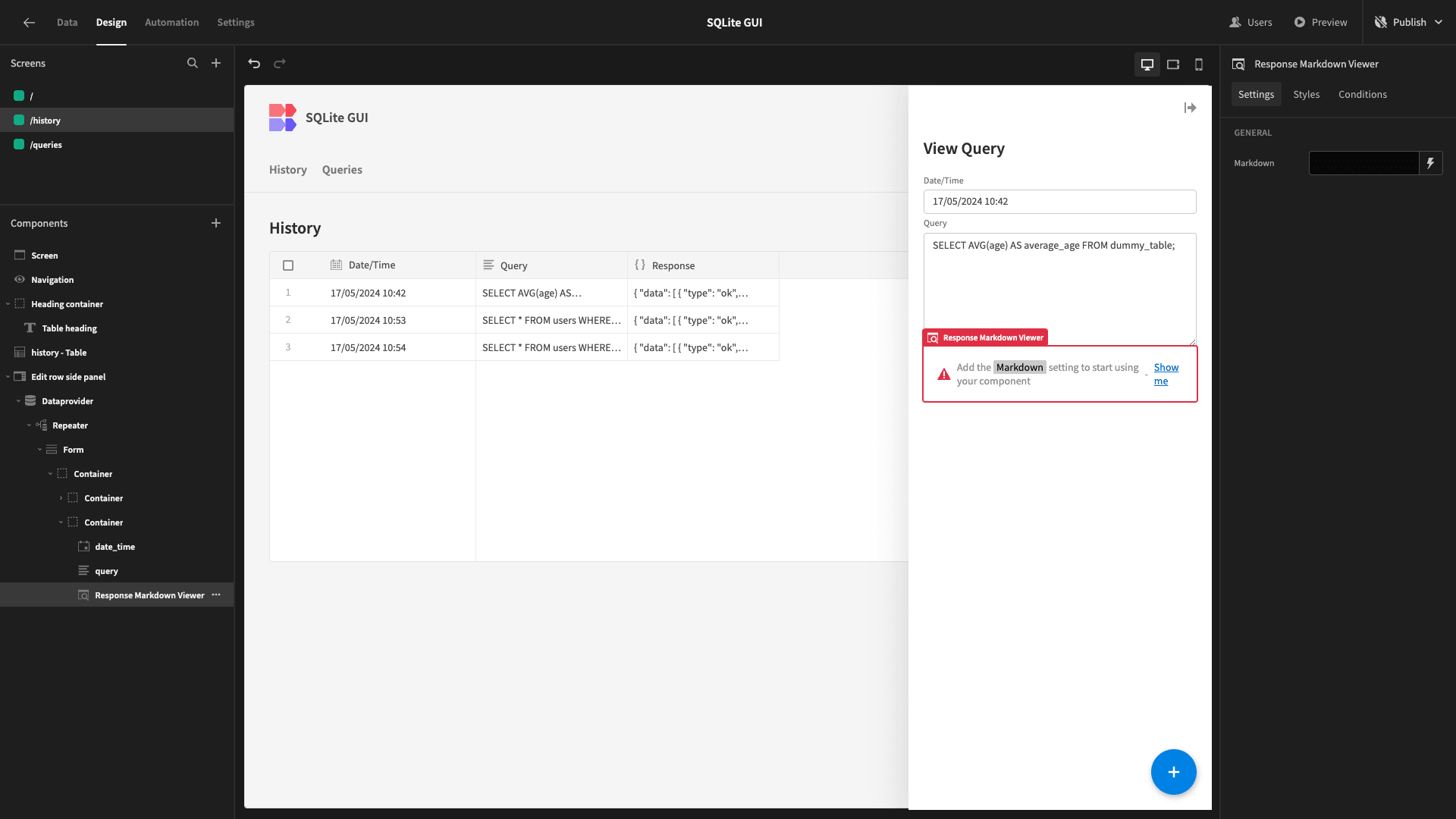Switch to the Automation tab
The image size is (1456, 819).
[171, 23]
